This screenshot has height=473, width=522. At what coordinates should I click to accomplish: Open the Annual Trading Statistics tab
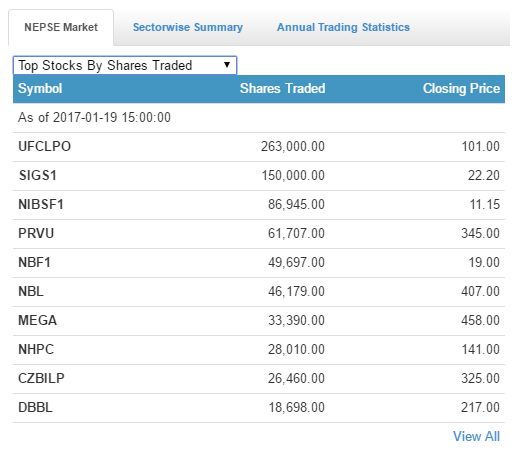click(x=343, y=27)
